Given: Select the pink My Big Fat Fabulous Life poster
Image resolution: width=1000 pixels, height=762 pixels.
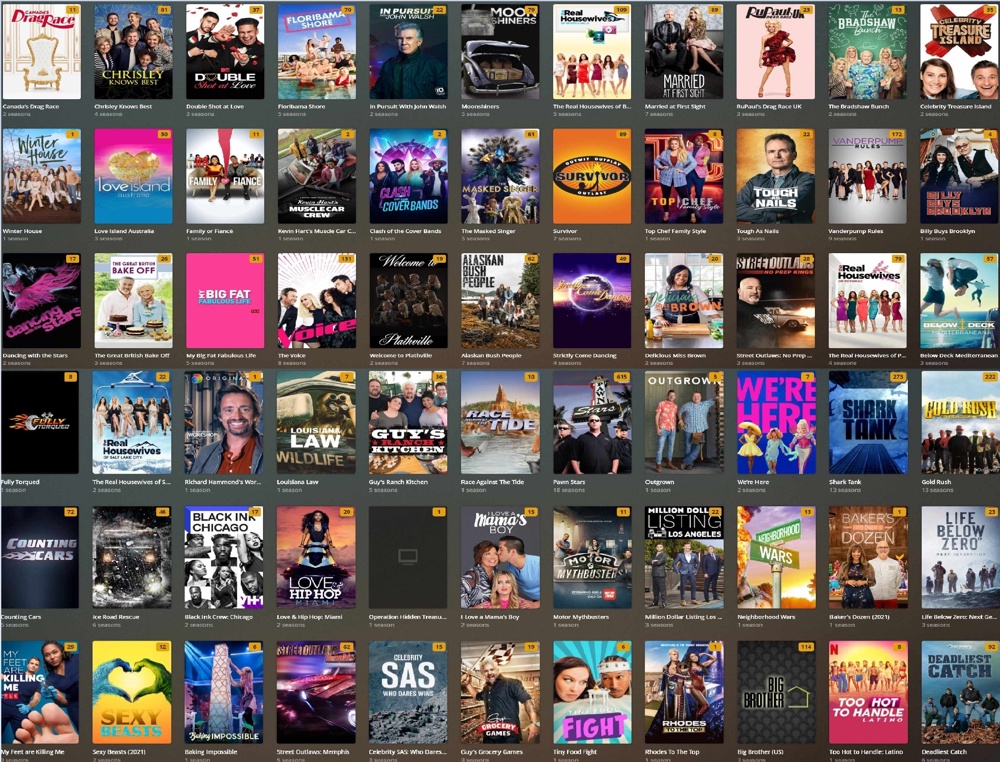Looking at the screenshot, I should click(225, 300).
